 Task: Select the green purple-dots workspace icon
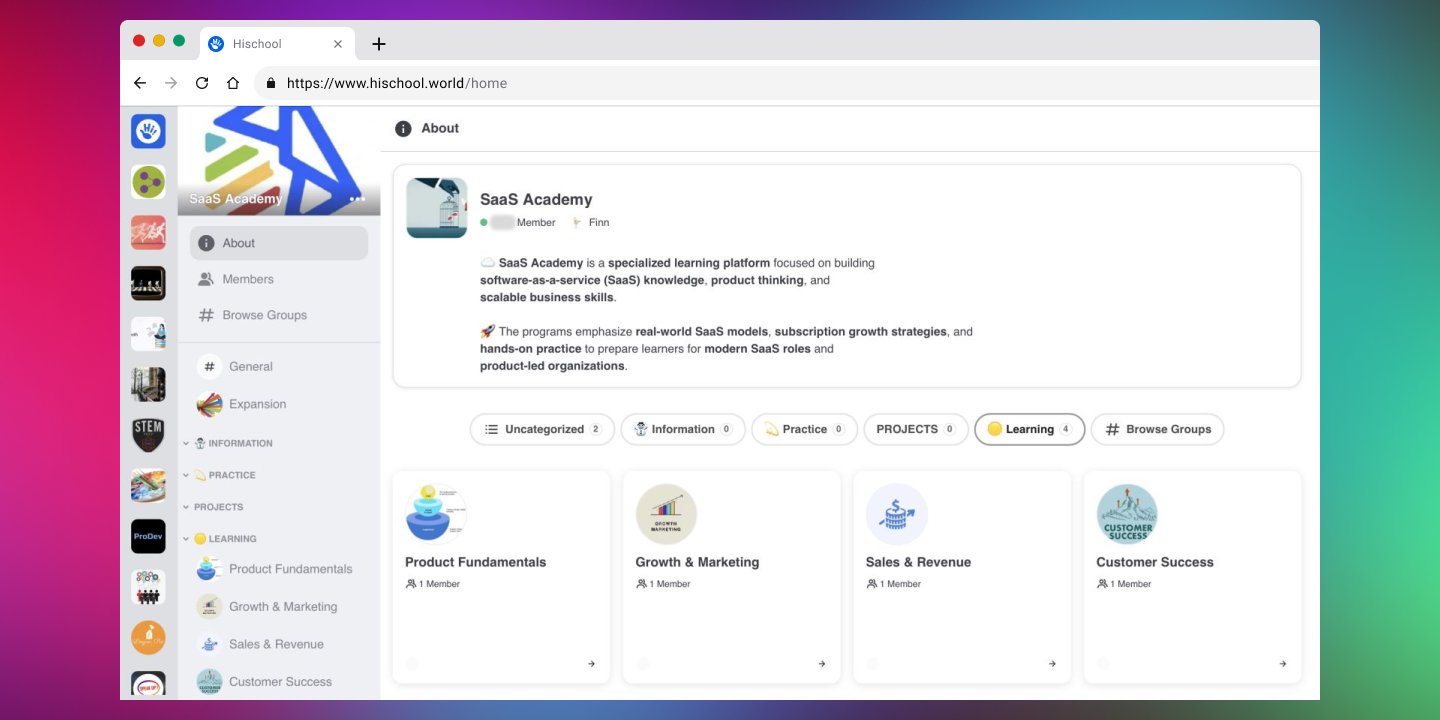click(148, 182)
